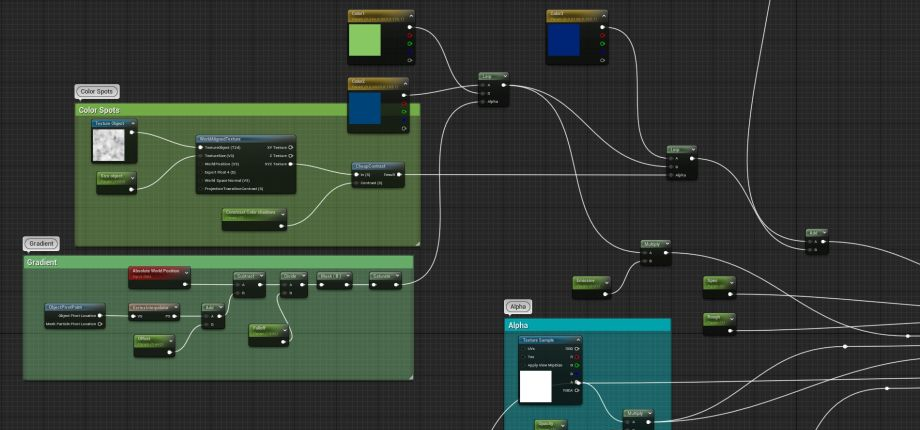
Task: Click WorldAlignedTexture TextureObject input pin
Action: pos(200,147)
